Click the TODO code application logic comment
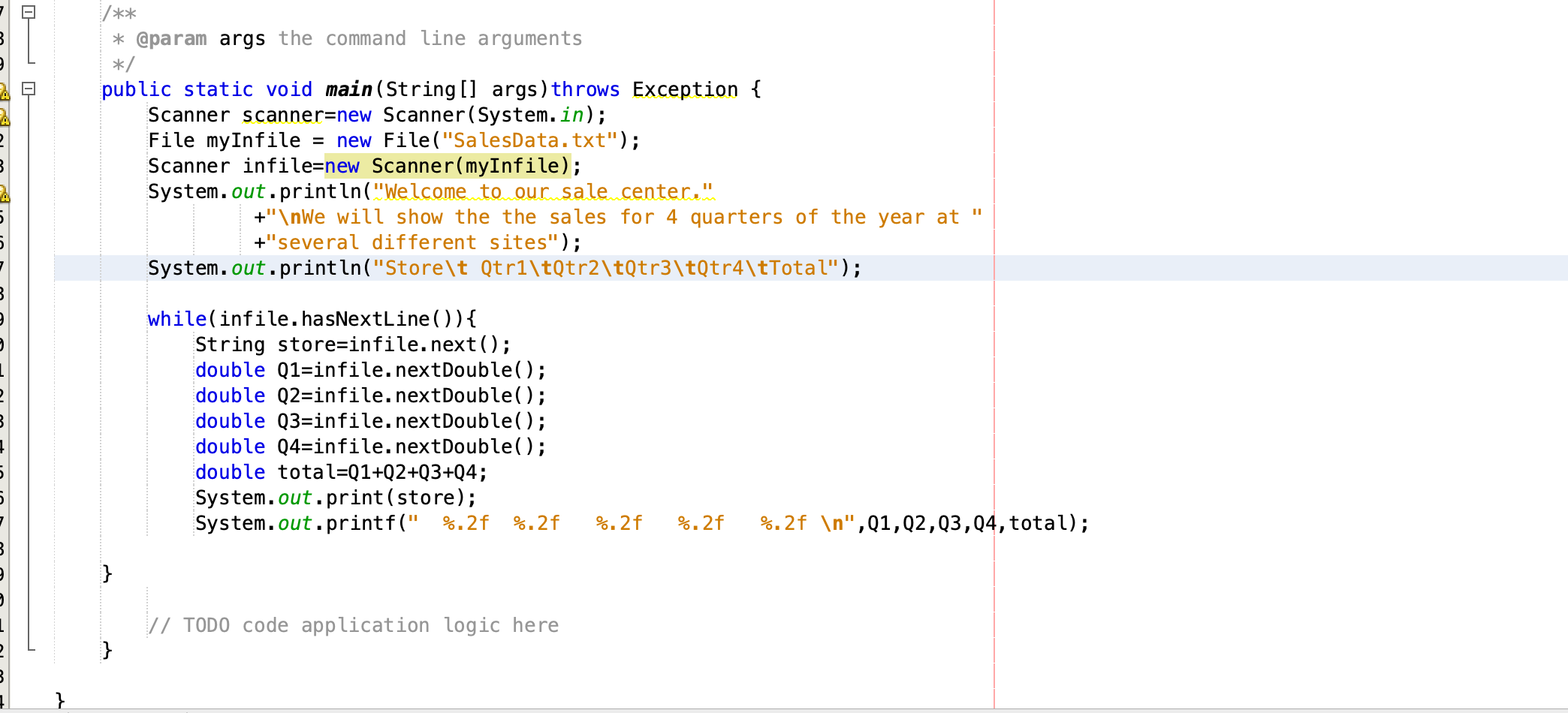The height and width of the screenshot is (713, 1568). click(x=353, y=624)
